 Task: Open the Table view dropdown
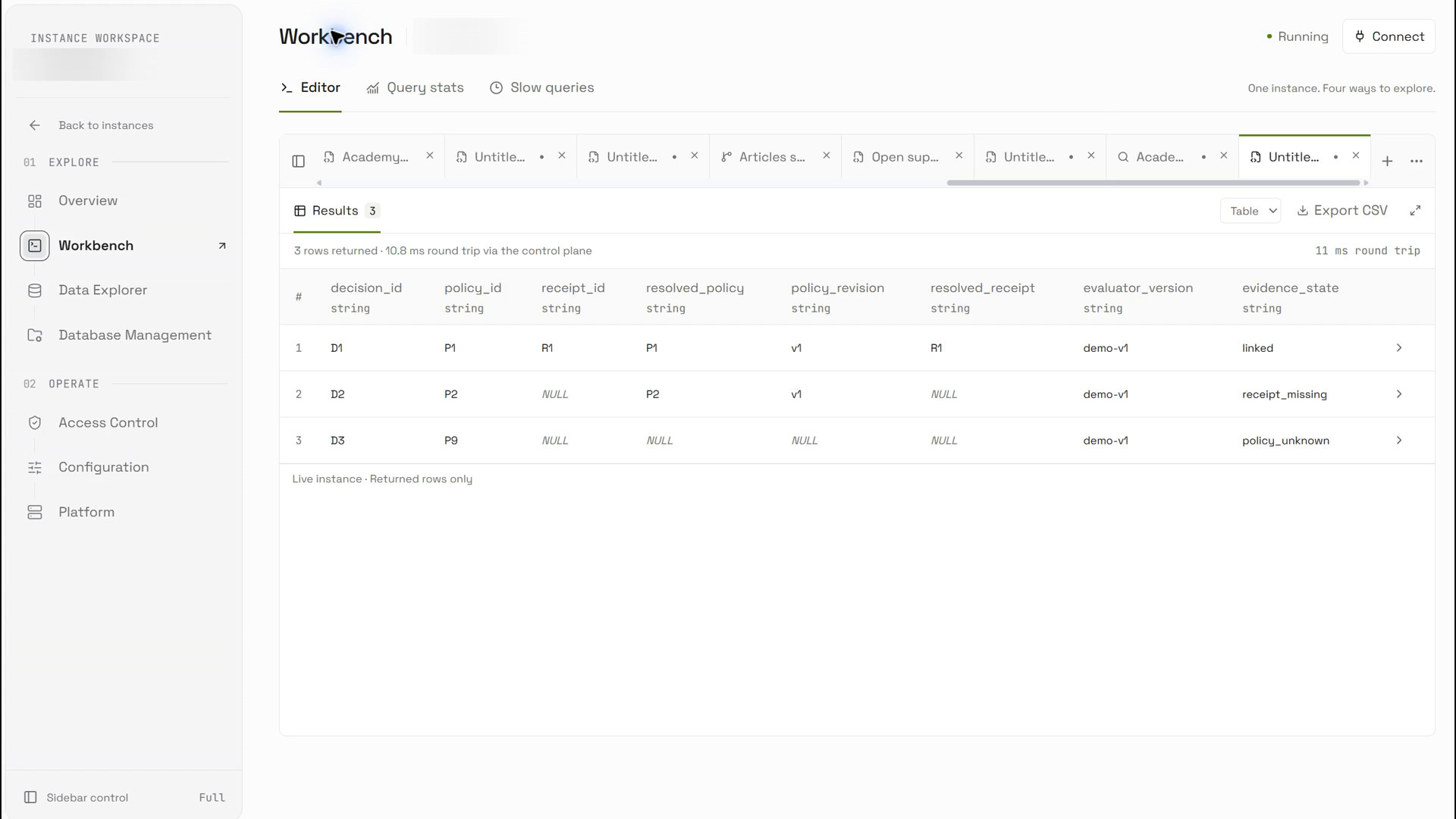click(x=1250, y=211)
